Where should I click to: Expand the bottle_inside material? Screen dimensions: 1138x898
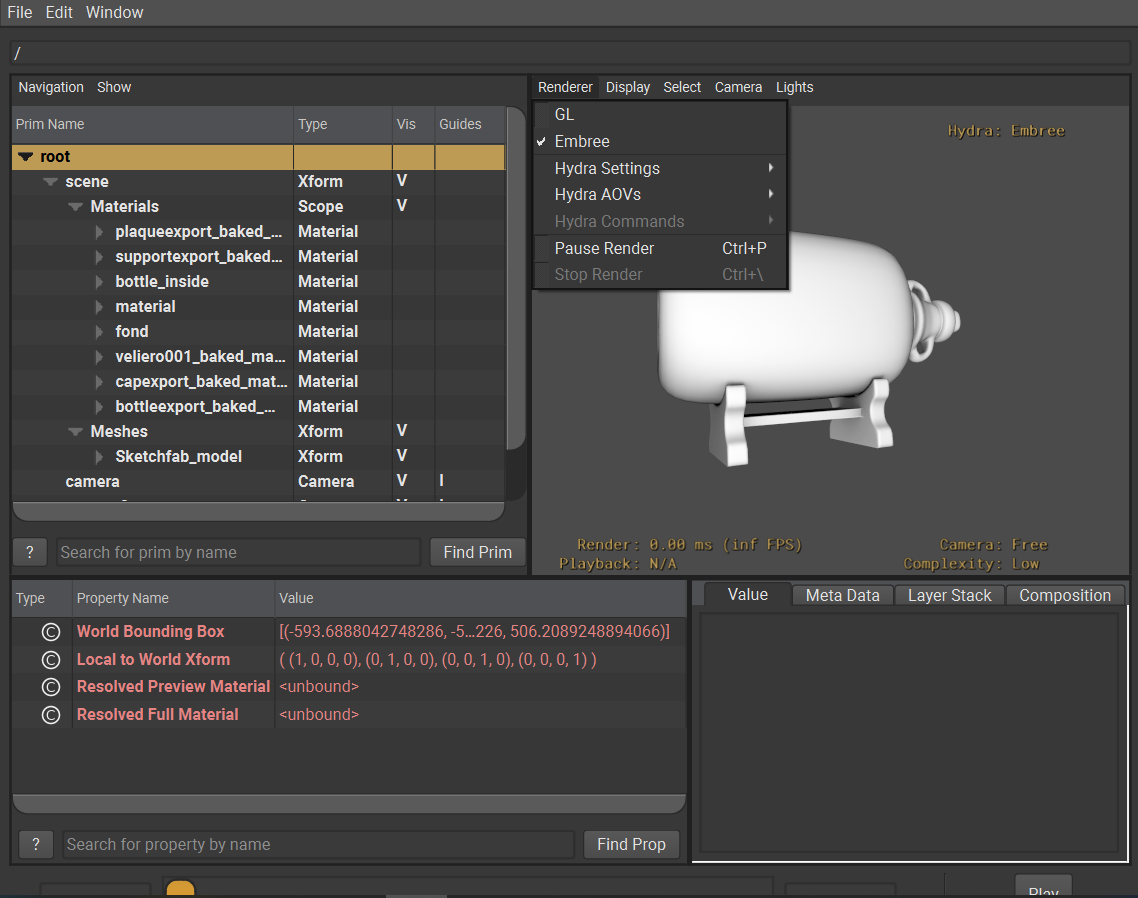[x=98, y=281]
